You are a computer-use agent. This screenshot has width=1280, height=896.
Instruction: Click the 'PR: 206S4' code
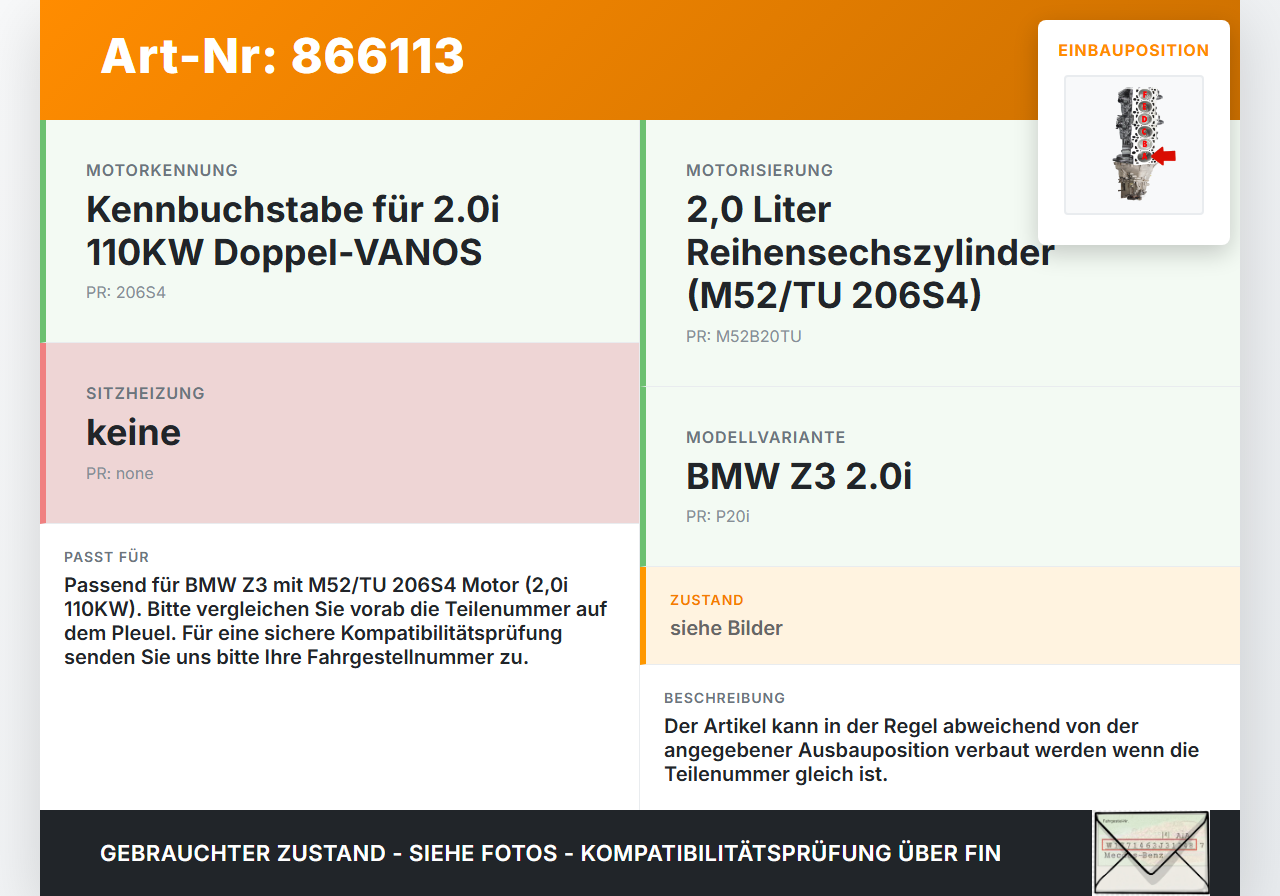pos(126,293)
